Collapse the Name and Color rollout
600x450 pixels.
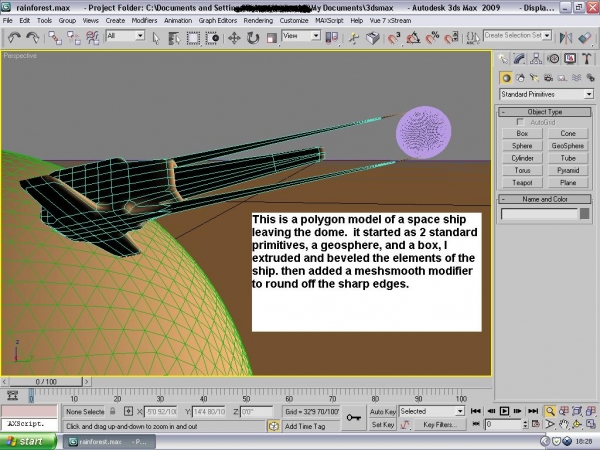pos(545,199)
